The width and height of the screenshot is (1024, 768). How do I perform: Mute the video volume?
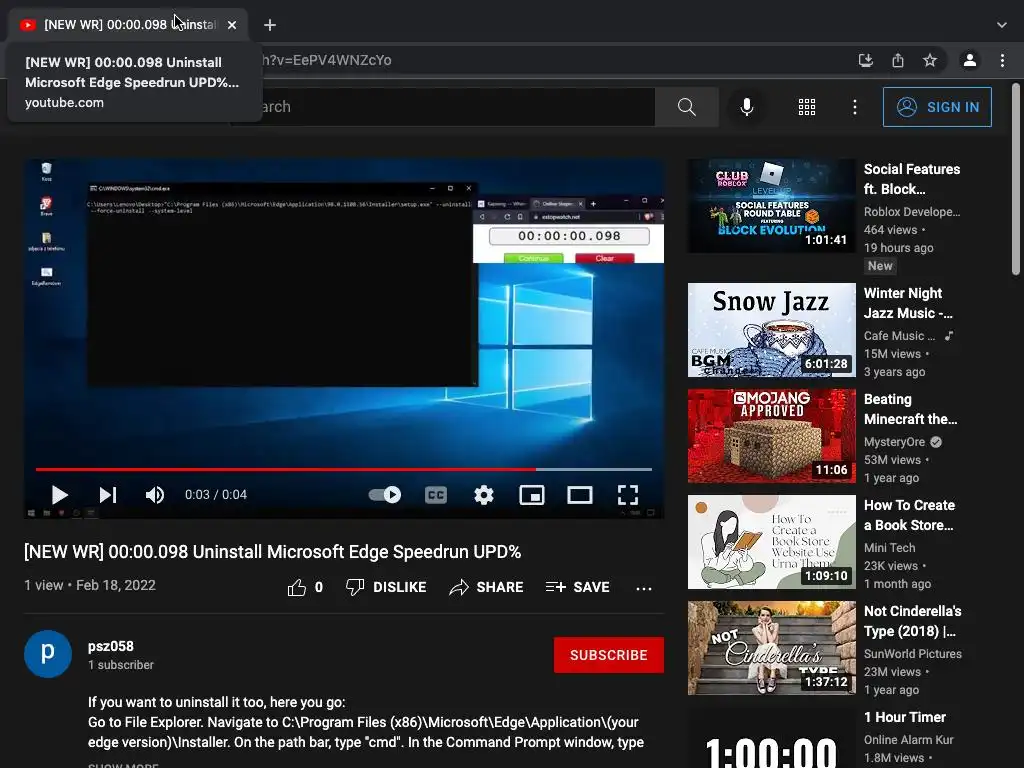point(154,495)
